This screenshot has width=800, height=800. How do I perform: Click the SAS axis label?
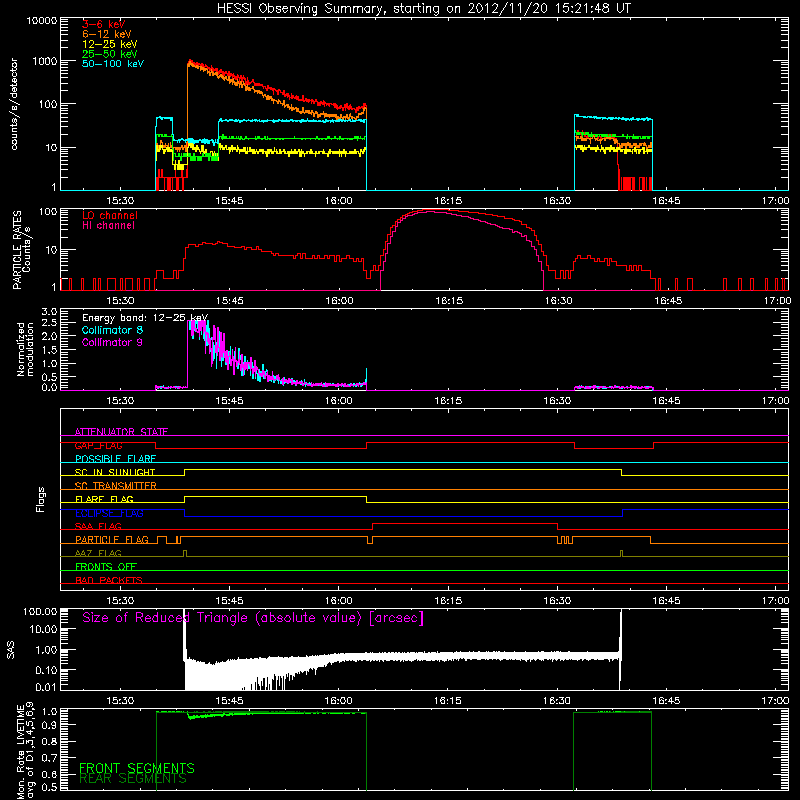click(x=11, y=650)
